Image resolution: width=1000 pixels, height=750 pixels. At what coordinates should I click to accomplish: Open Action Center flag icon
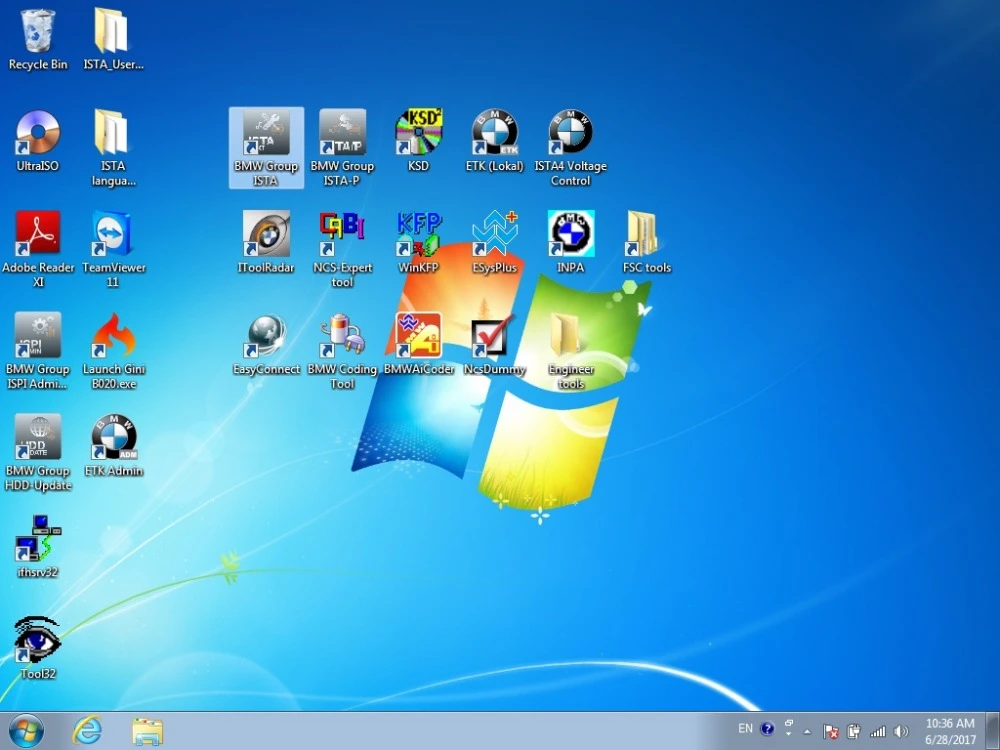pyautogui.click(x=830, y=732)
